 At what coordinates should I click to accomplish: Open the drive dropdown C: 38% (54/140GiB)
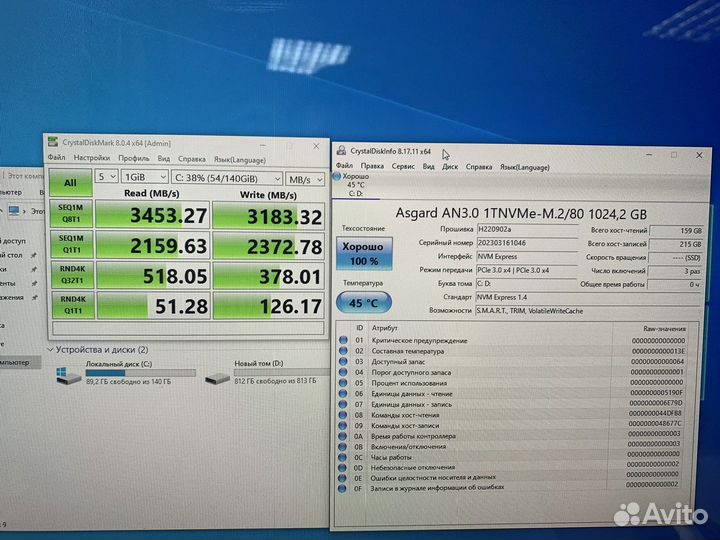point(227,178)
